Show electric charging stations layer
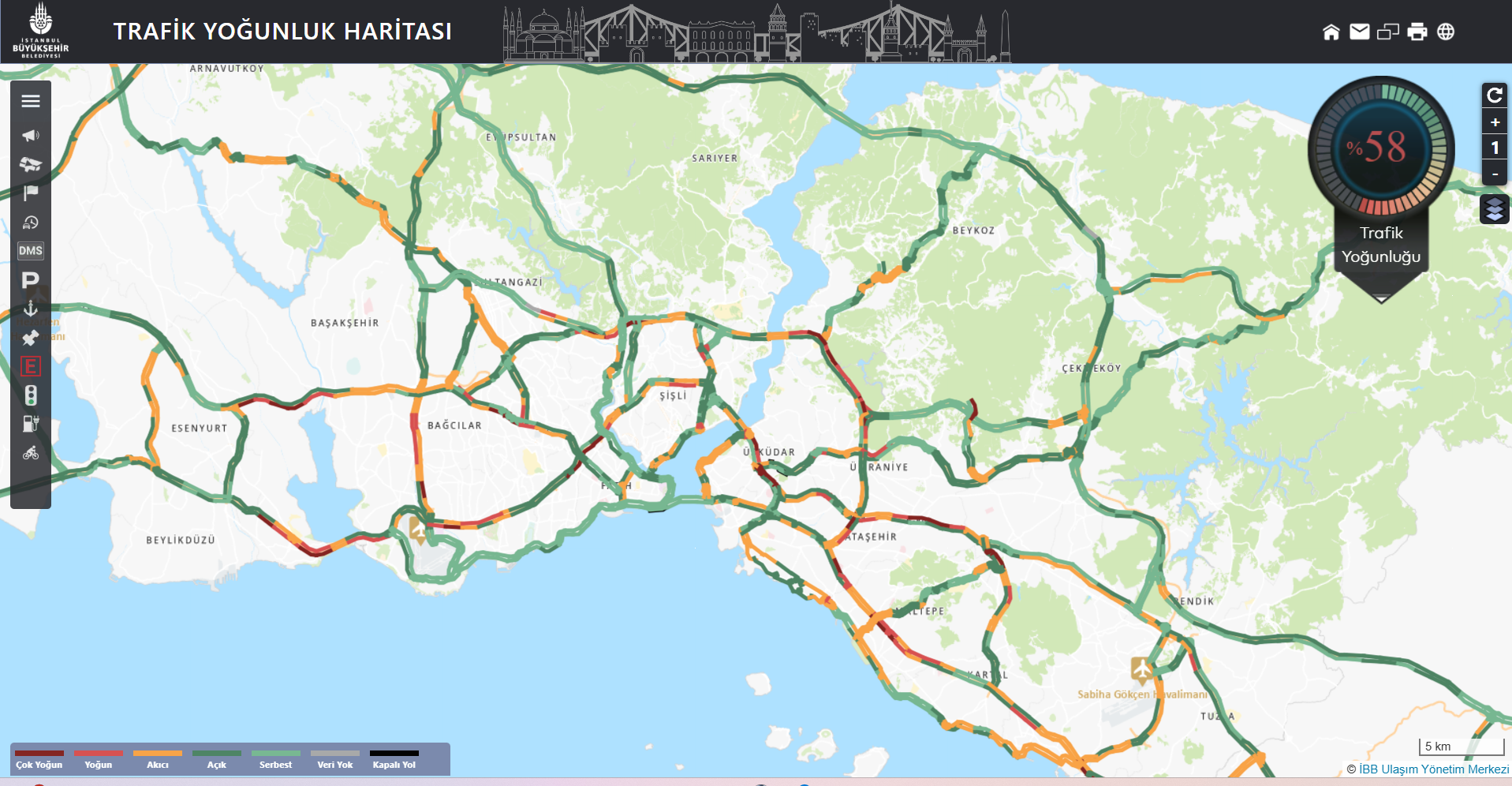Screen dimensions: 1512x786 pyautogui.click(x=31, y=424)
